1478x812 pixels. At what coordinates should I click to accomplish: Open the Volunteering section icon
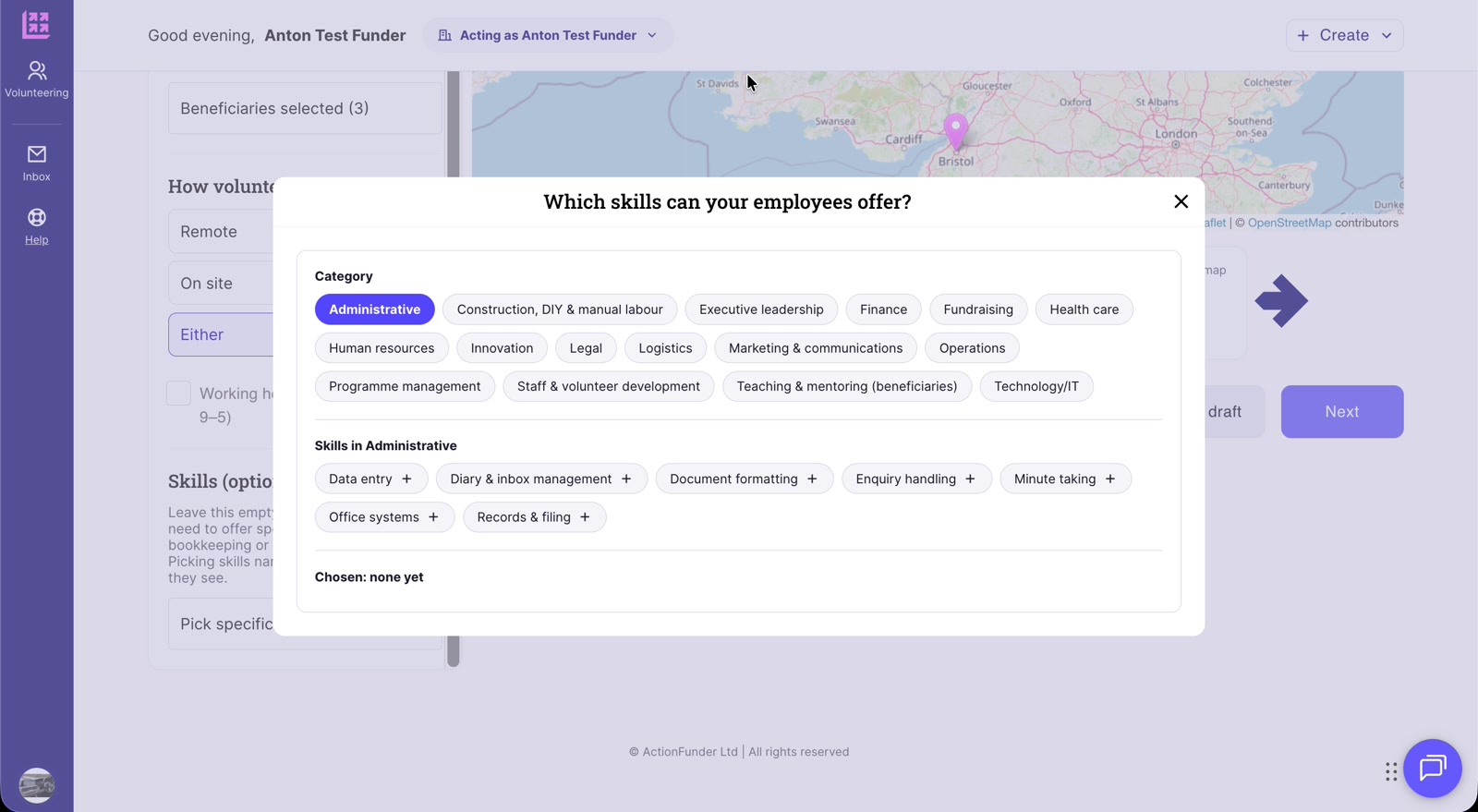click(x=37, y=70)
